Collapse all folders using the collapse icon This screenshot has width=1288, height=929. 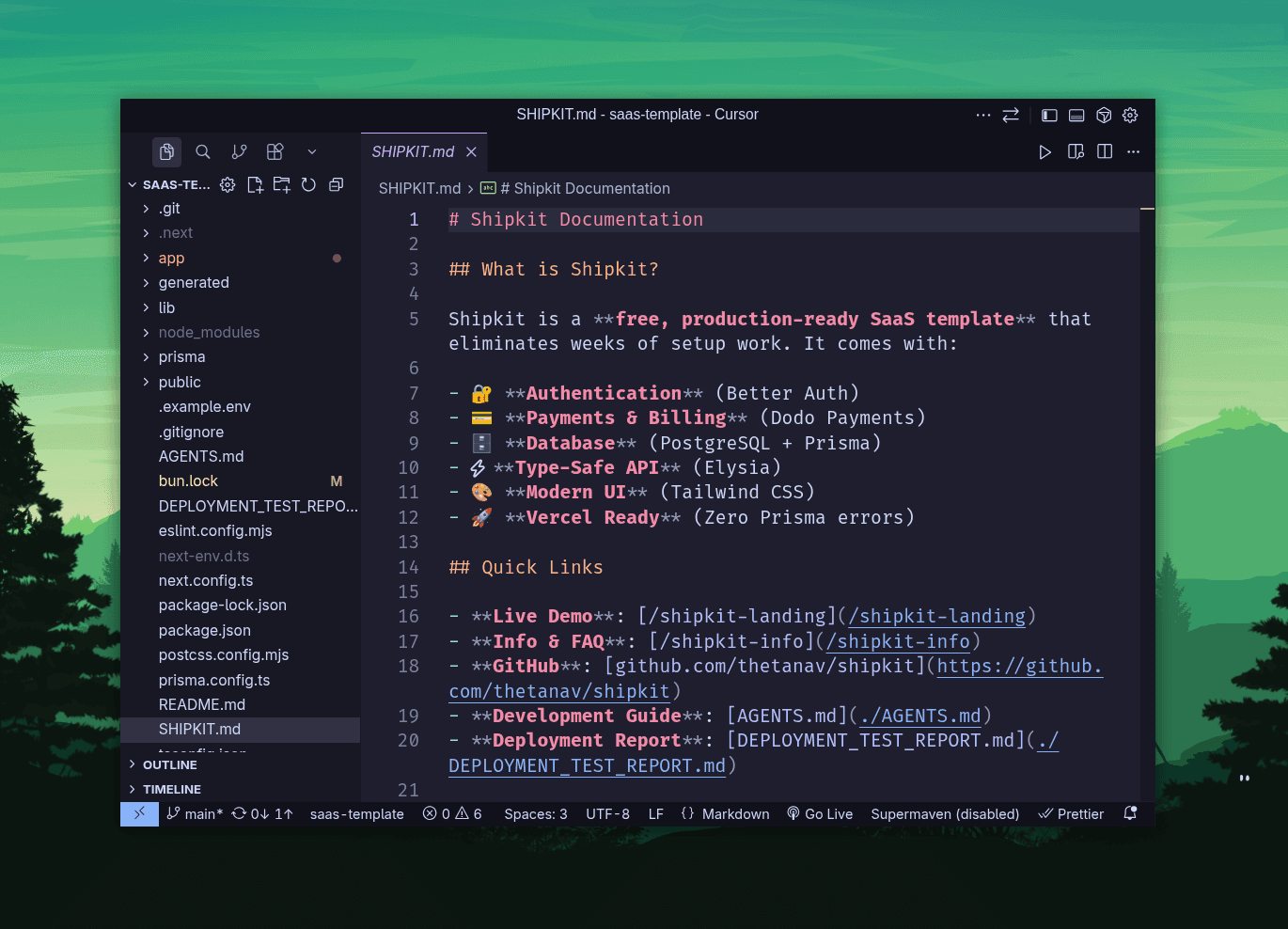336,185
